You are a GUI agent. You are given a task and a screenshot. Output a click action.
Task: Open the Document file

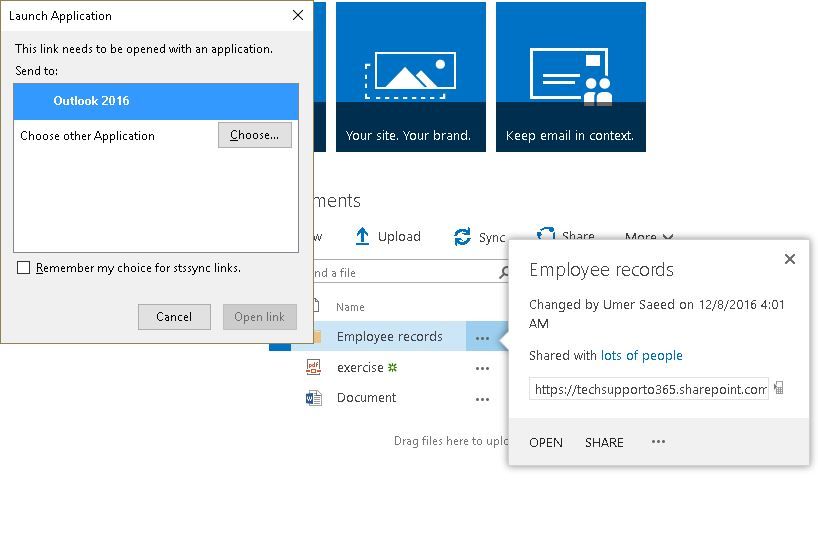[x=366, y=398]
